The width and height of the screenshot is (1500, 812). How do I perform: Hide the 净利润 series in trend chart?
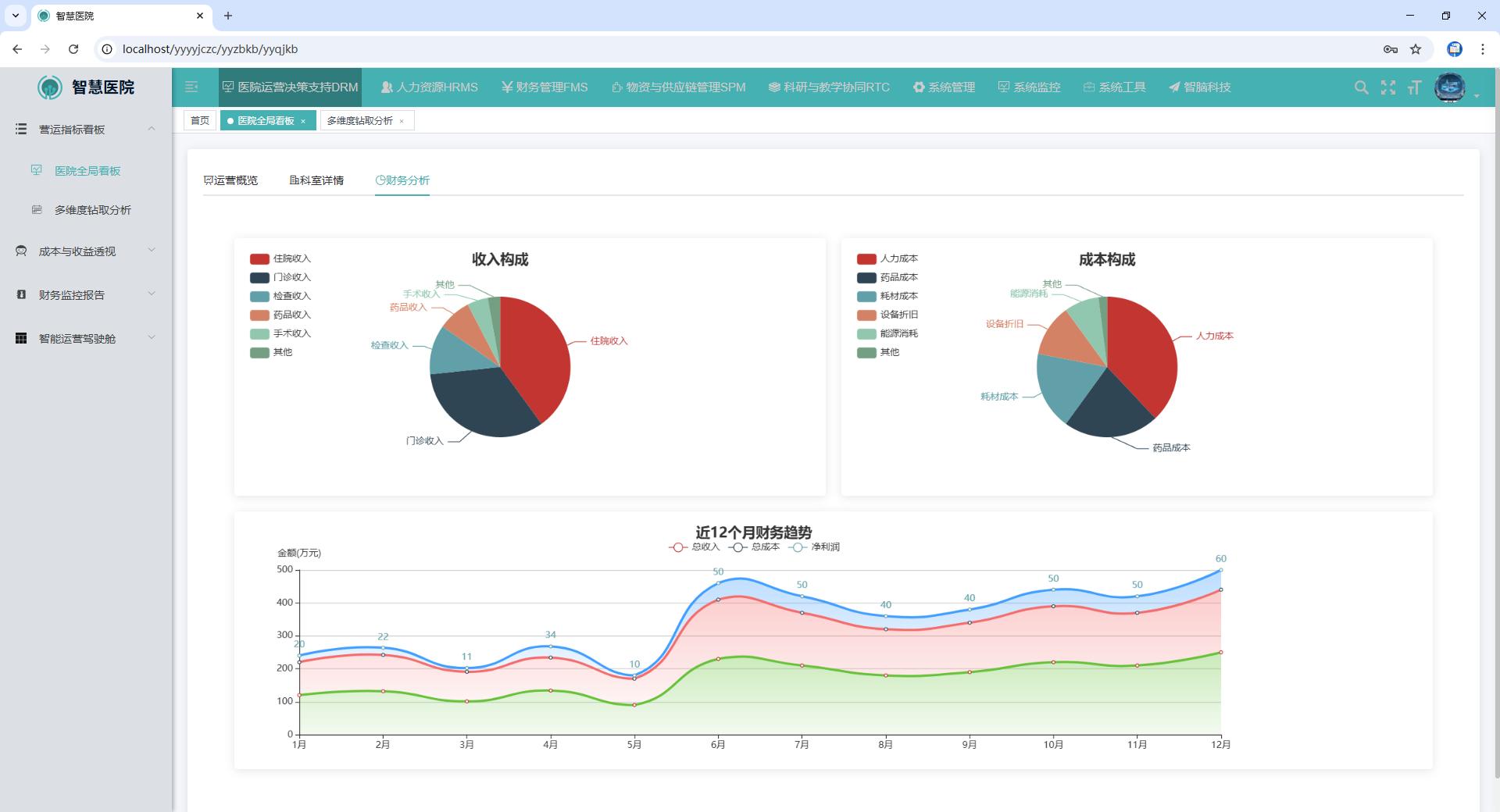click(815, 547)
